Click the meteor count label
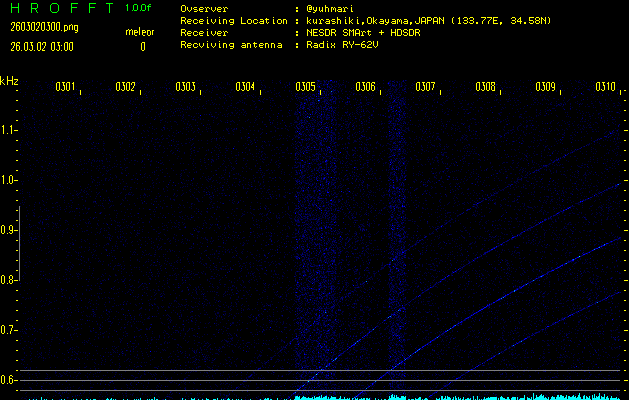 tap(140, 32)
